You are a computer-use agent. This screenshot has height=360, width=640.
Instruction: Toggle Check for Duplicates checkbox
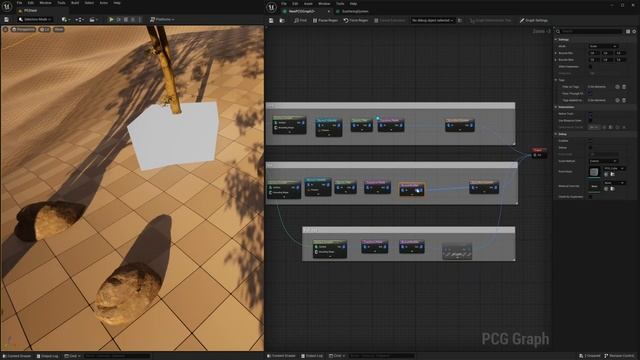590,197
